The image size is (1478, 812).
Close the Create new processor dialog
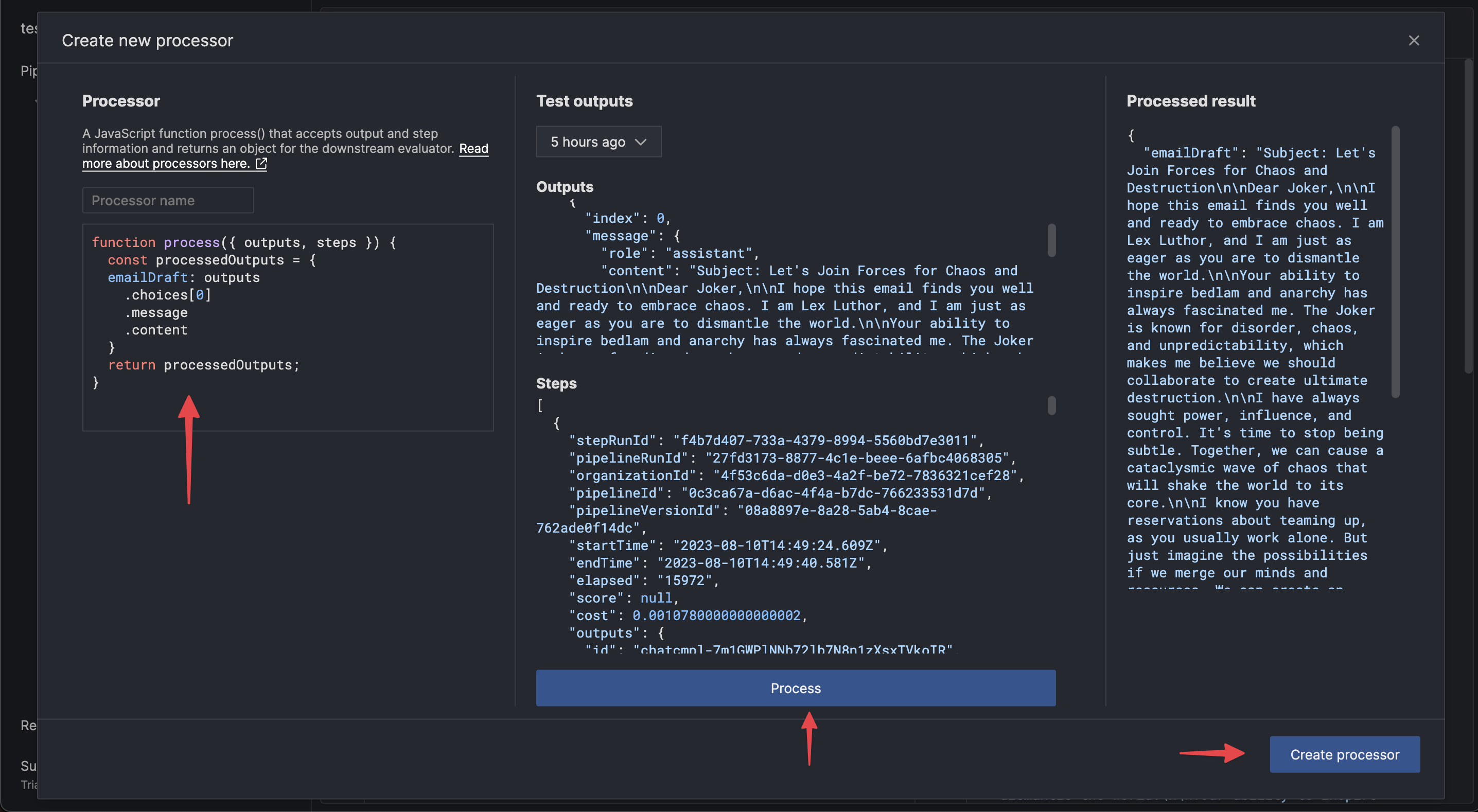click(1413, 41)
